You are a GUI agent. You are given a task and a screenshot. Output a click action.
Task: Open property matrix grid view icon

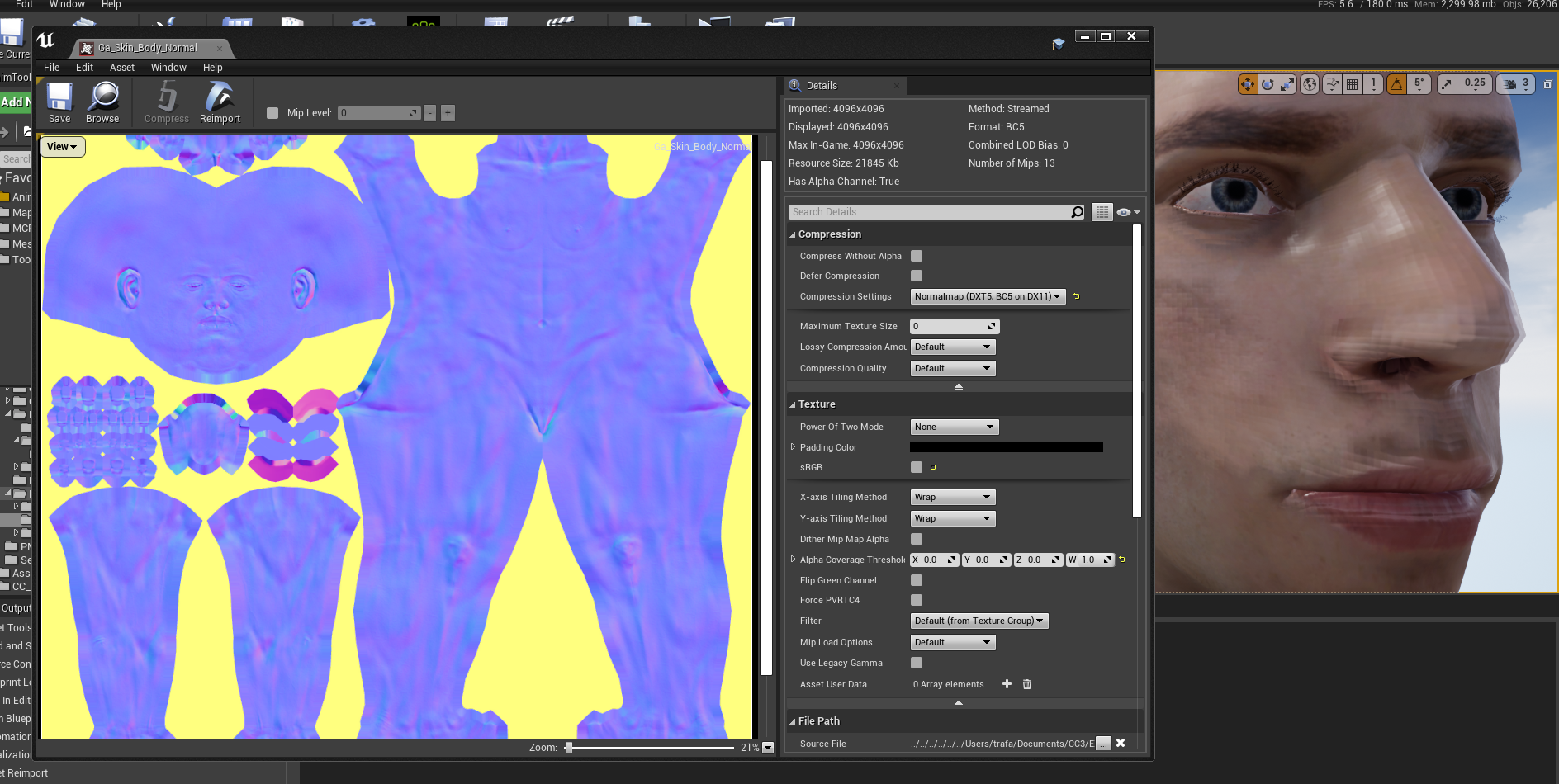click(1102, 212)
